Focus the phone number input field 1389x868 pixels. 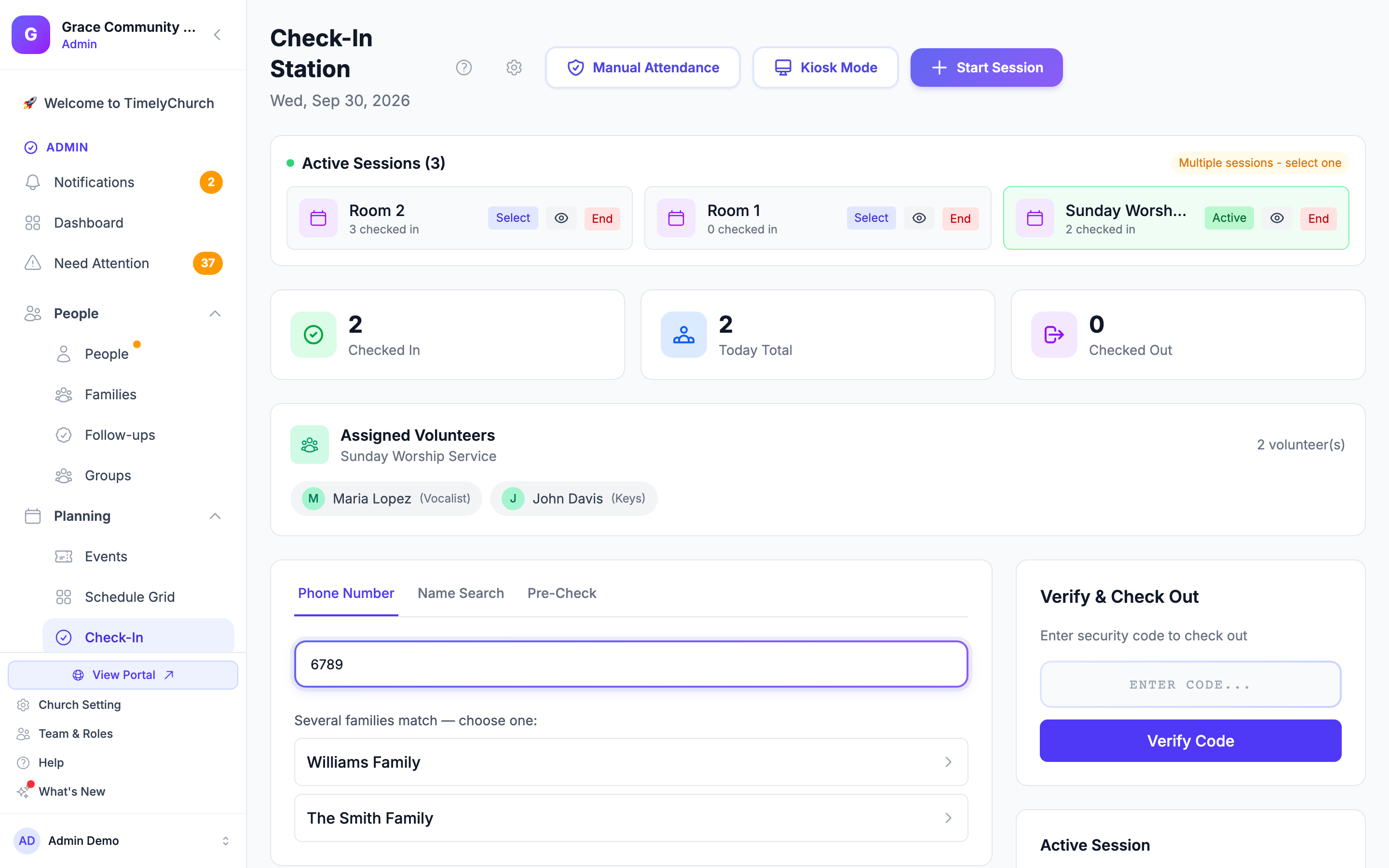(631, 664)
